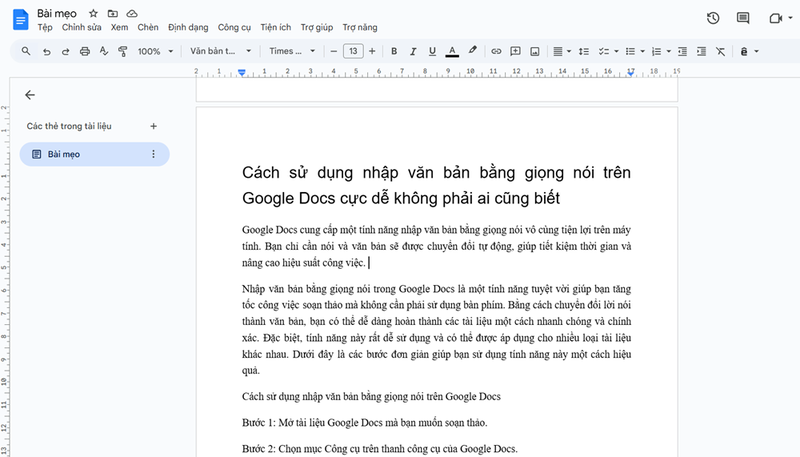Activate the paint format tool
This screenshot has width=800, height=457.
click(x=122, y=51)
